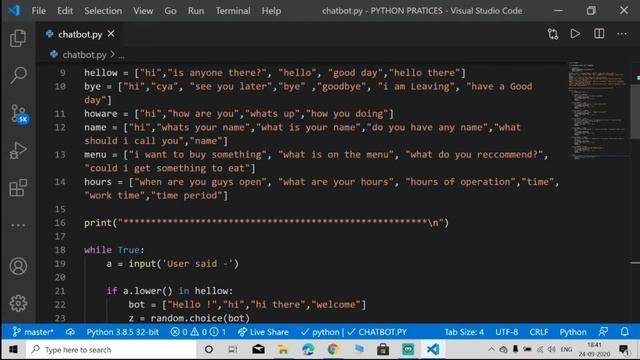Screen dimensions: 640x360
Task: Click chatbot.py in the breadcrumb
Action: click(84, 55)
